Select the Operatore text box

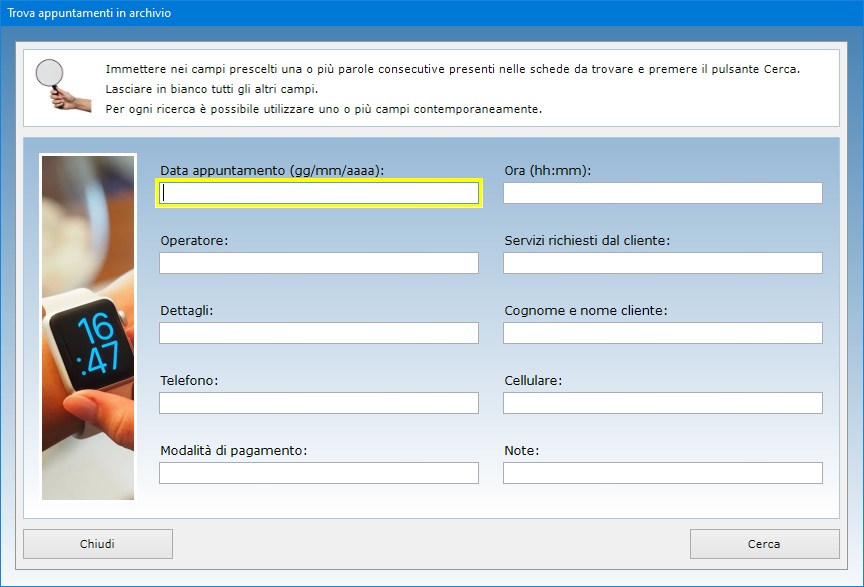[319, 263]
